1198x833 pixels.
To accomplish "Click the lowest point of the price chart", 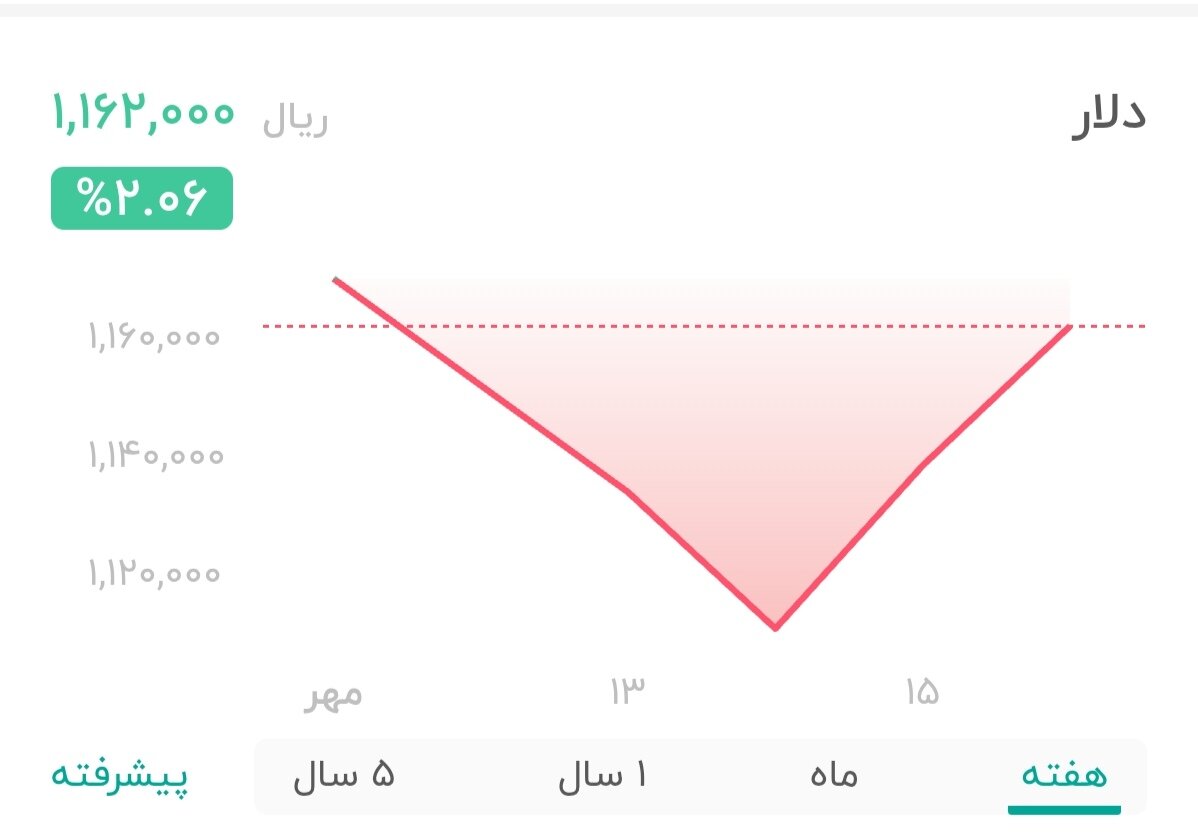I will pos(775,627).
